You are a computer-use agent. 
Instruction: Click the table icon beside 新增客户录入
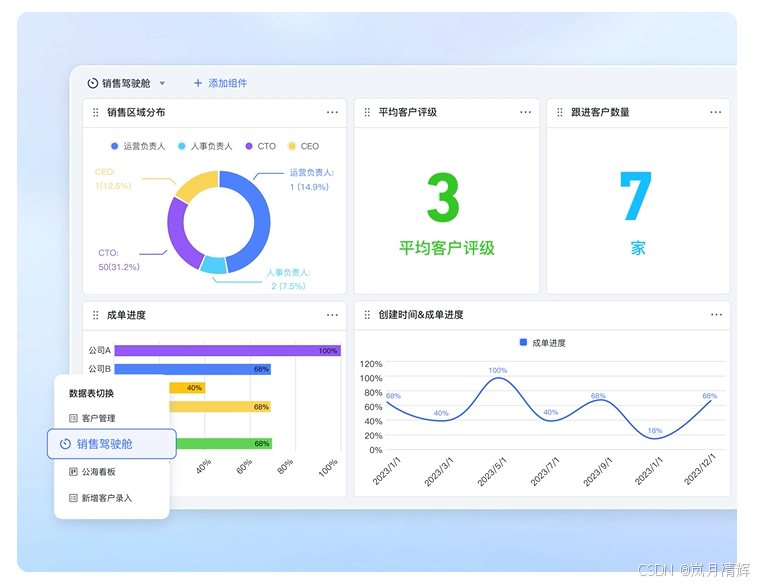point(73,498)
